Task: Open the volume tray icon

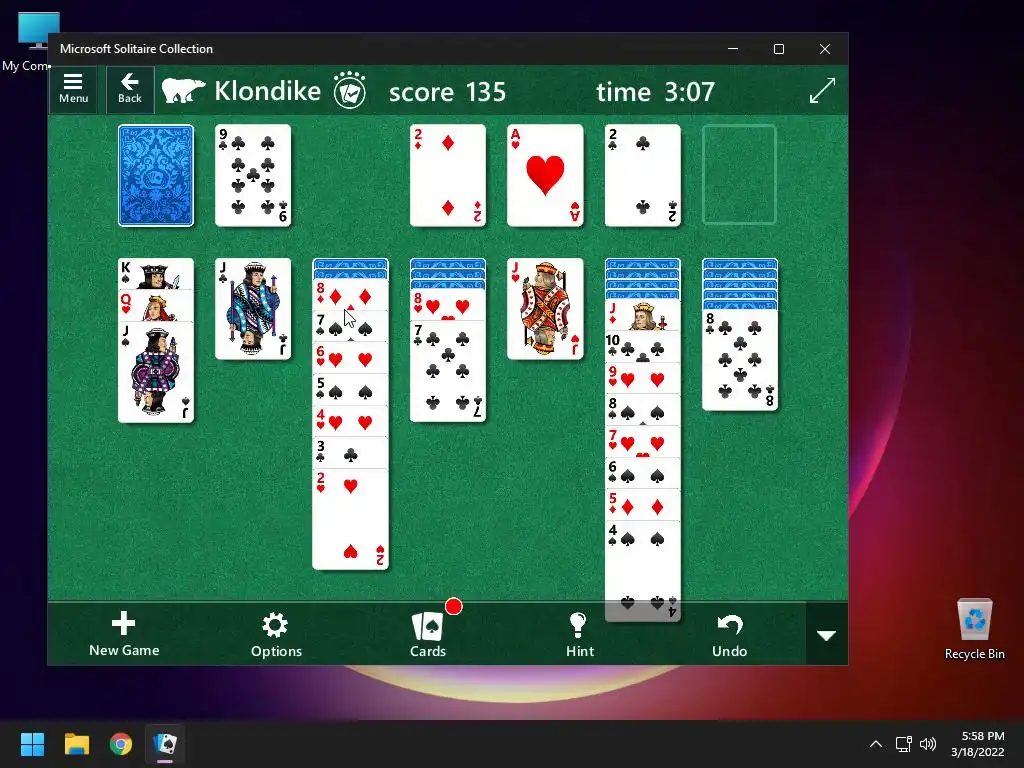Action: (927, 744)
